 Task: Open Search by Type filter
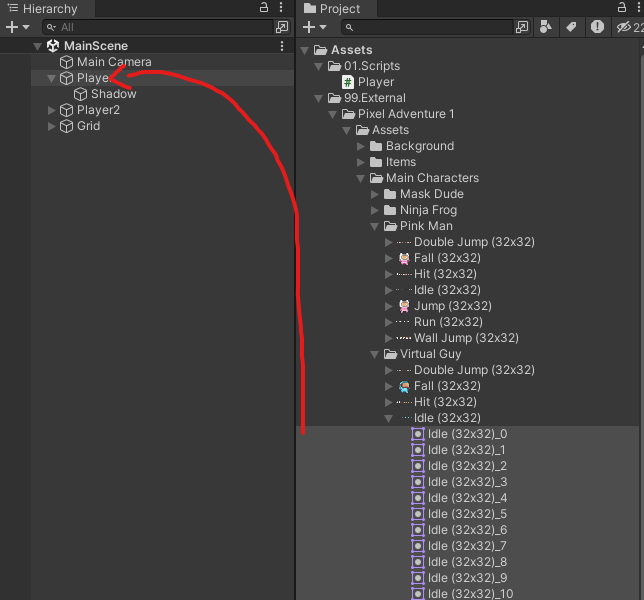click(546, 27)
